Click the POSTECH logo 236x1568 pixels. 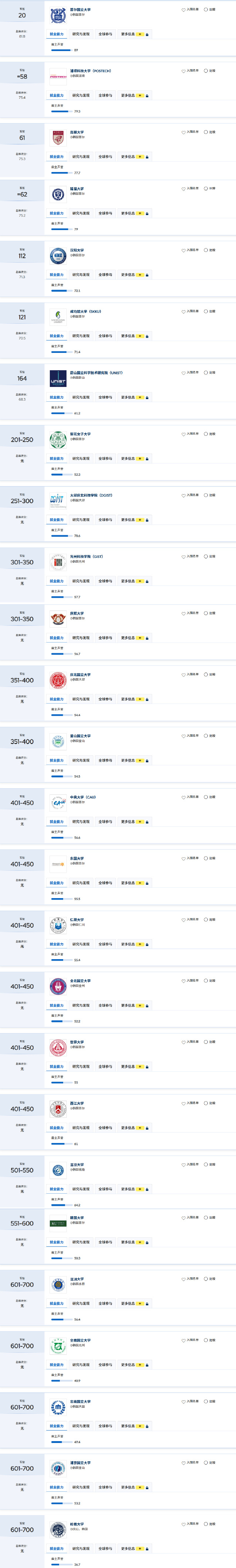[58, 77]
